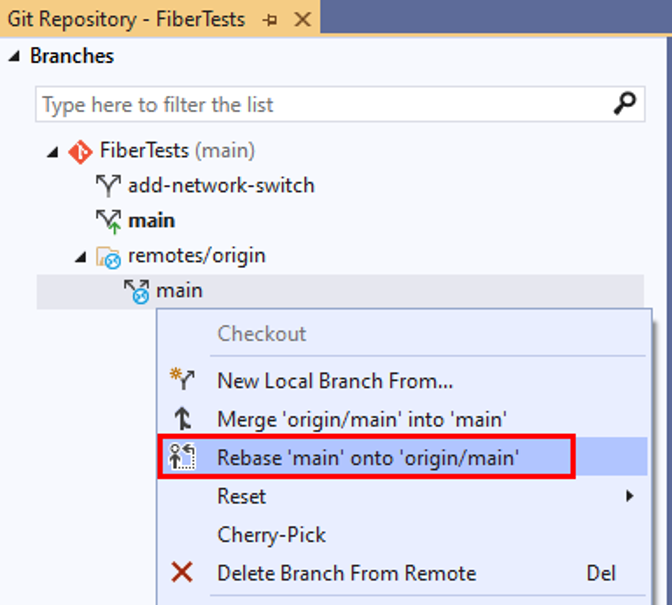672x605 pixels.
Task: Click the remotes/origin folder icon
Action: point(108,257)
